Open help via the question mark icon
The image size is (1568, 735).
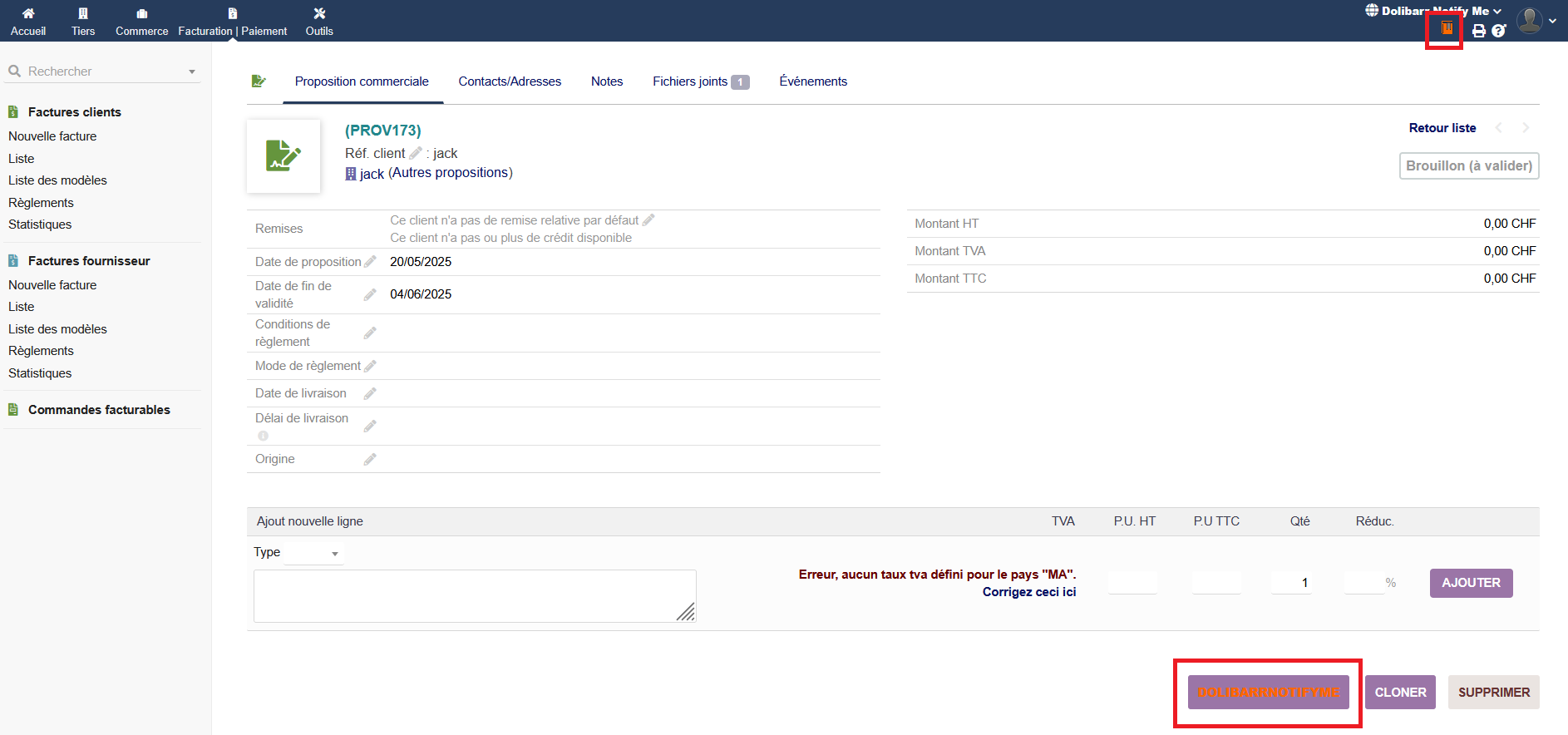coord(1498,31)
